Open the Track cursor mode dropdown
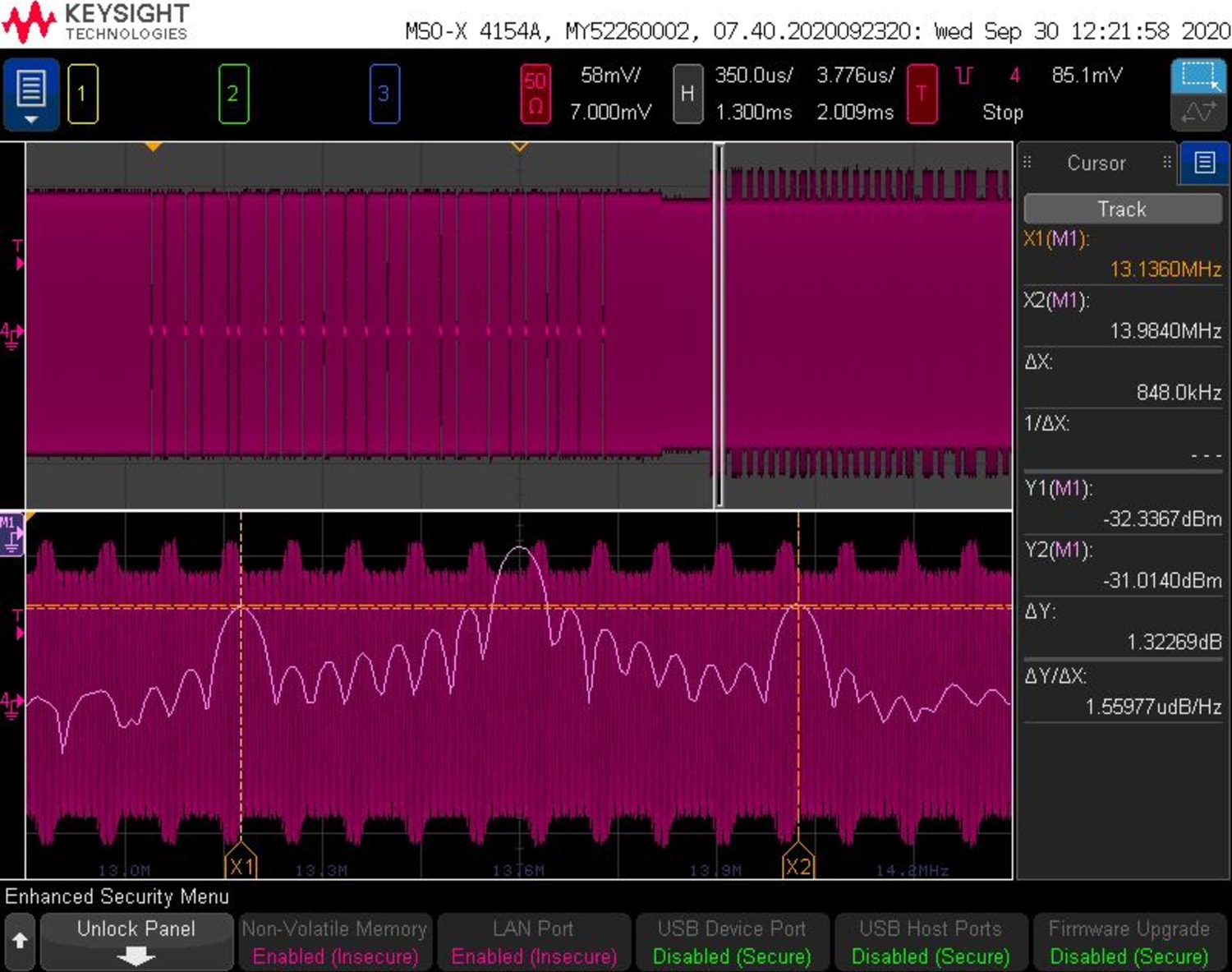The image size is (1232, 972). tap(1121, 209)
